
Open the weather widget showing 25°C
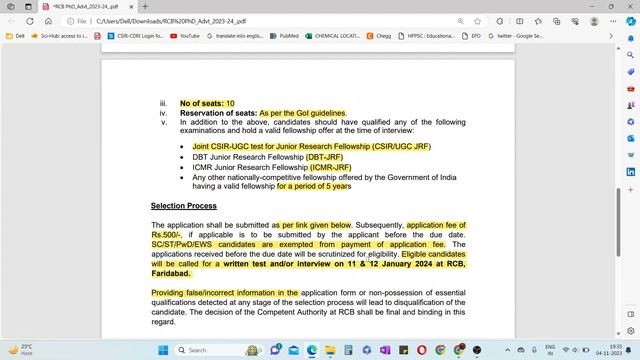20,350
